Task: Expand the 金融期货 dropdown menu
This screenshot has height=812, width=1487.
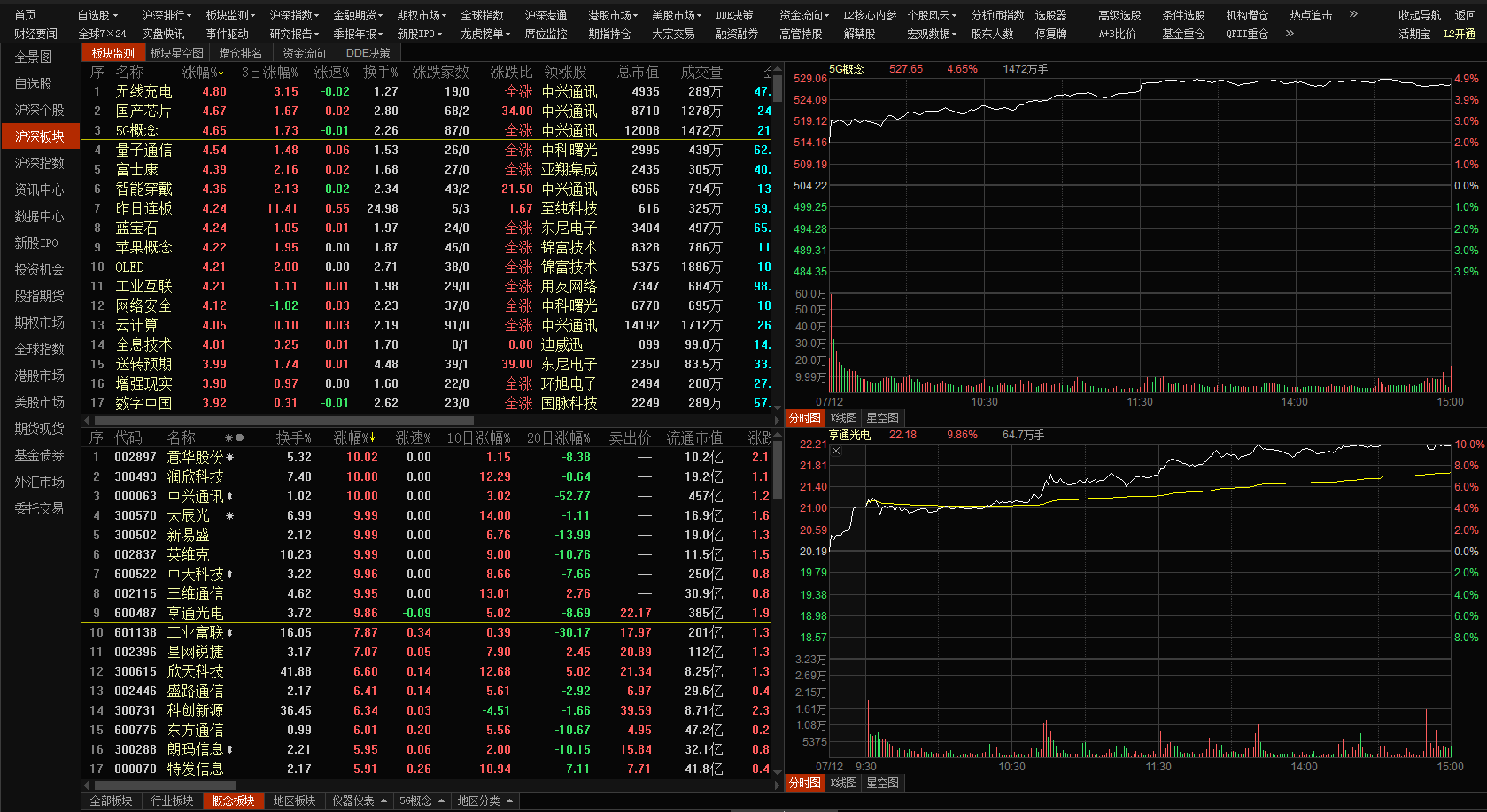Action: (x=359, y=15)
